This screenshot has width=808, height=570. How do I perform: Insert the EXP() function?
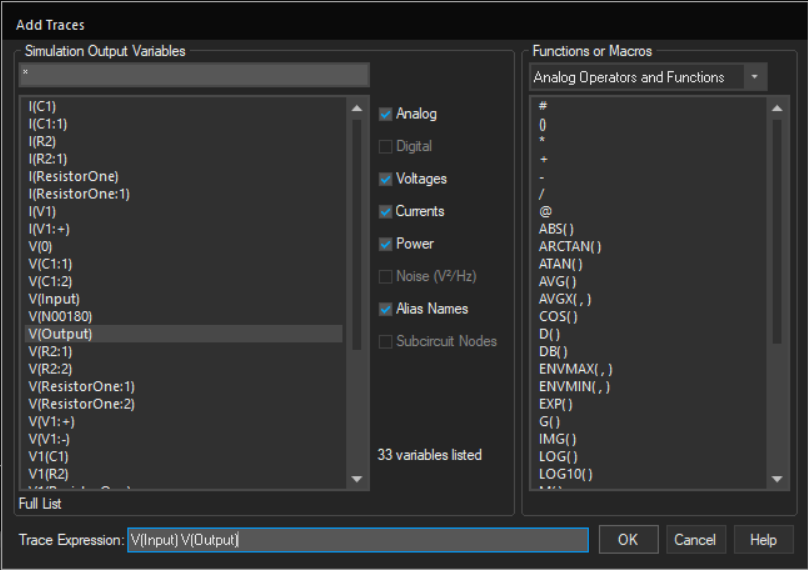tap(556, 404)
